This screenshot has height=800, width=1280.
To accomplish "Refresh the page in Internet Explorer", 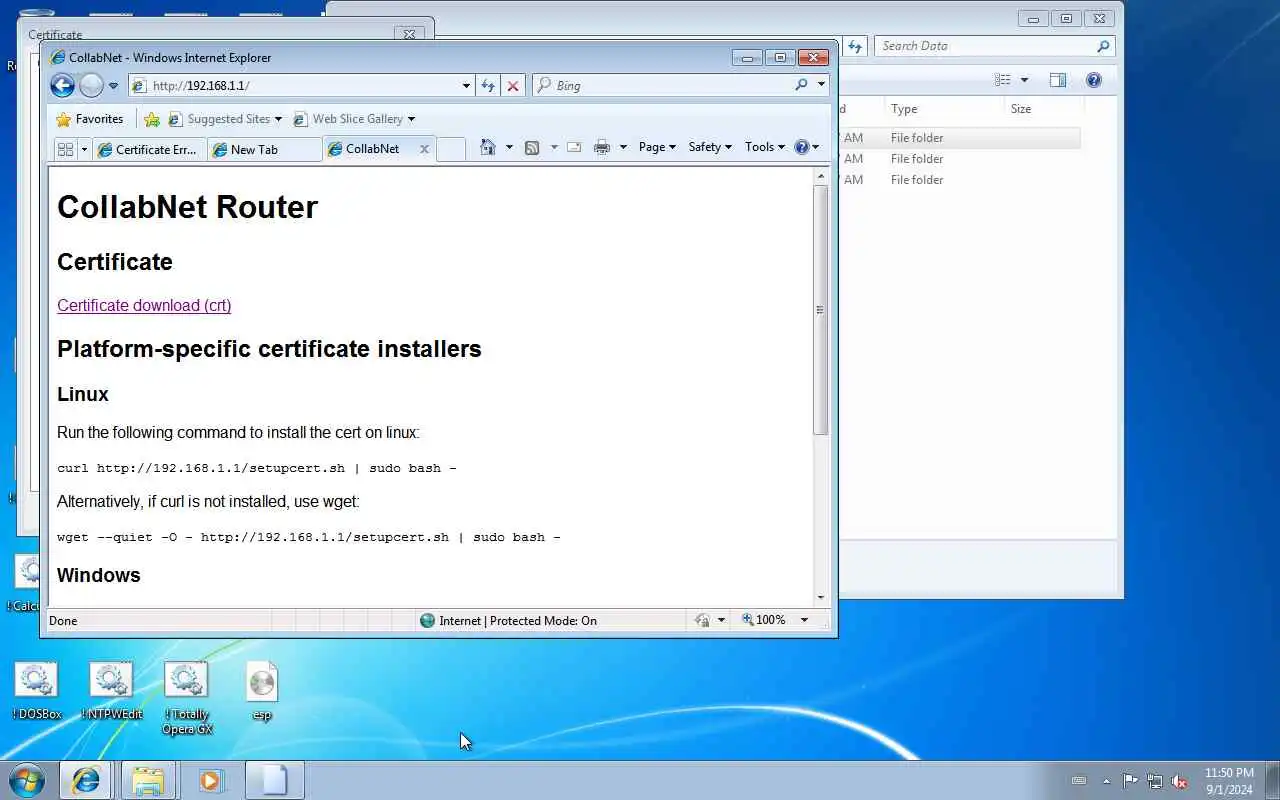I will click(488, 86).
